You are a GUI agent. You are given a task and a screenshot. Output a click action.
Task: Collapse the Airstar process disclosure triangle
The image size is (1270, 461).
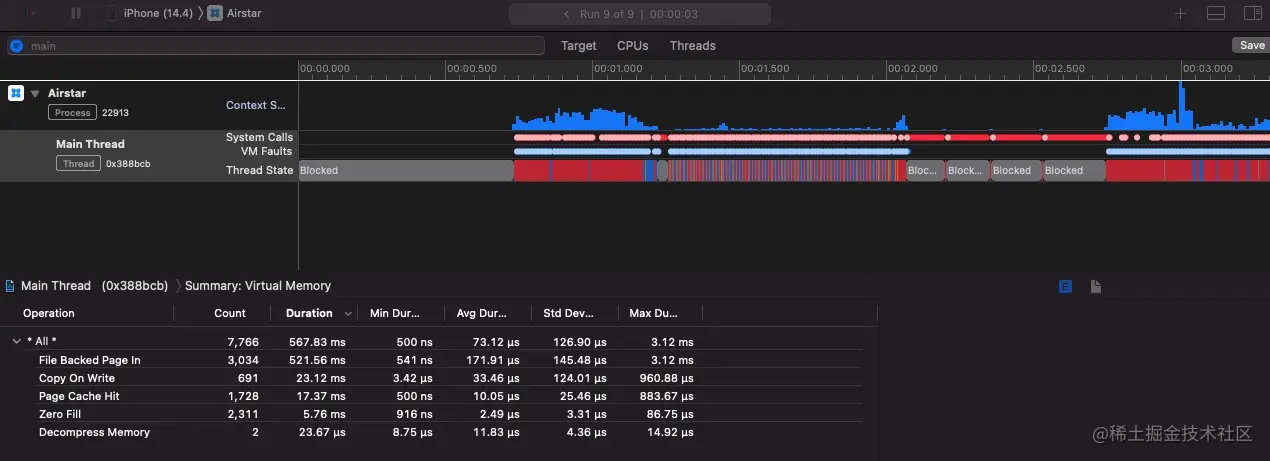tap(35, 93)
